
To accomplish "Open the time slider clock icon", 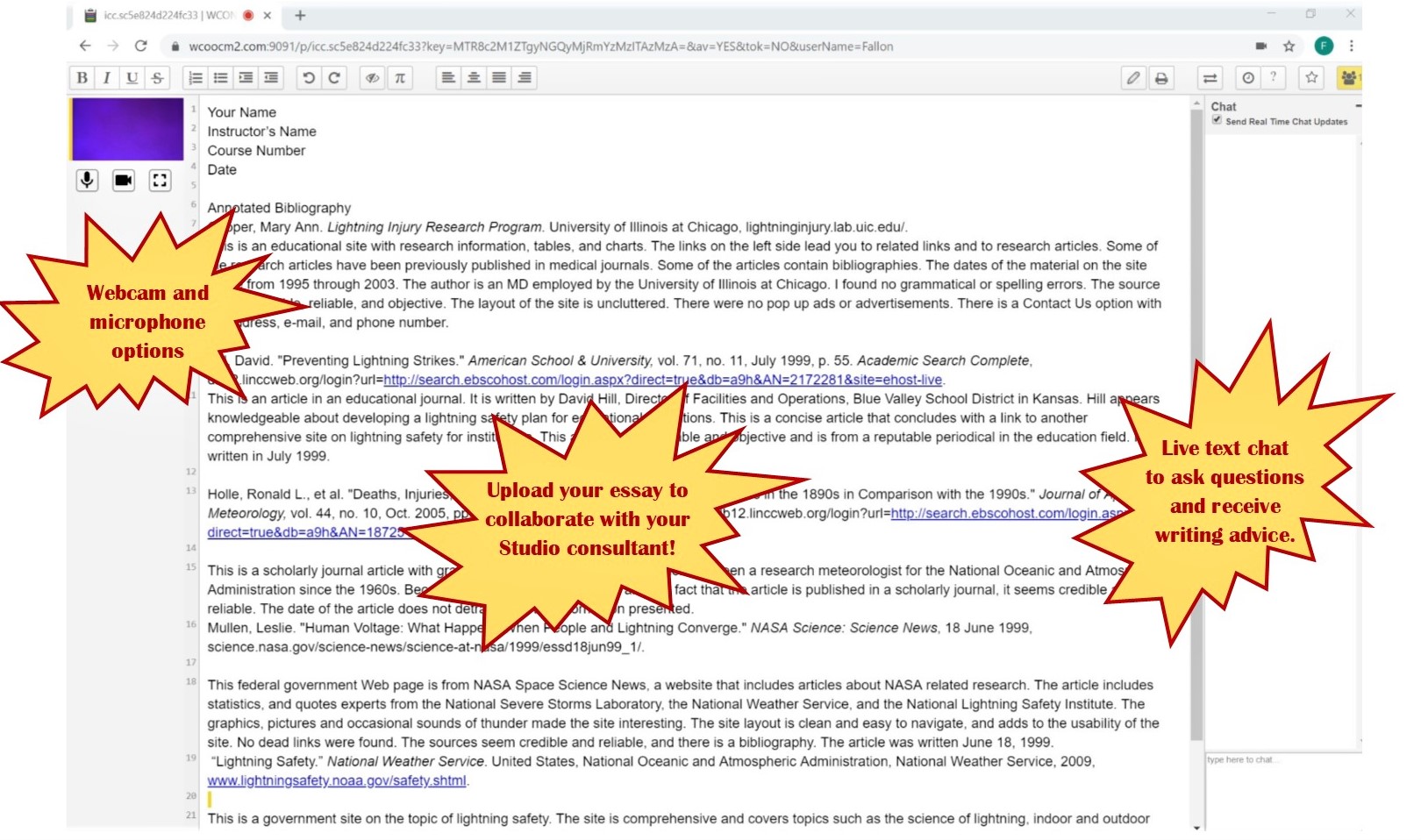I will coord(1248,78).
